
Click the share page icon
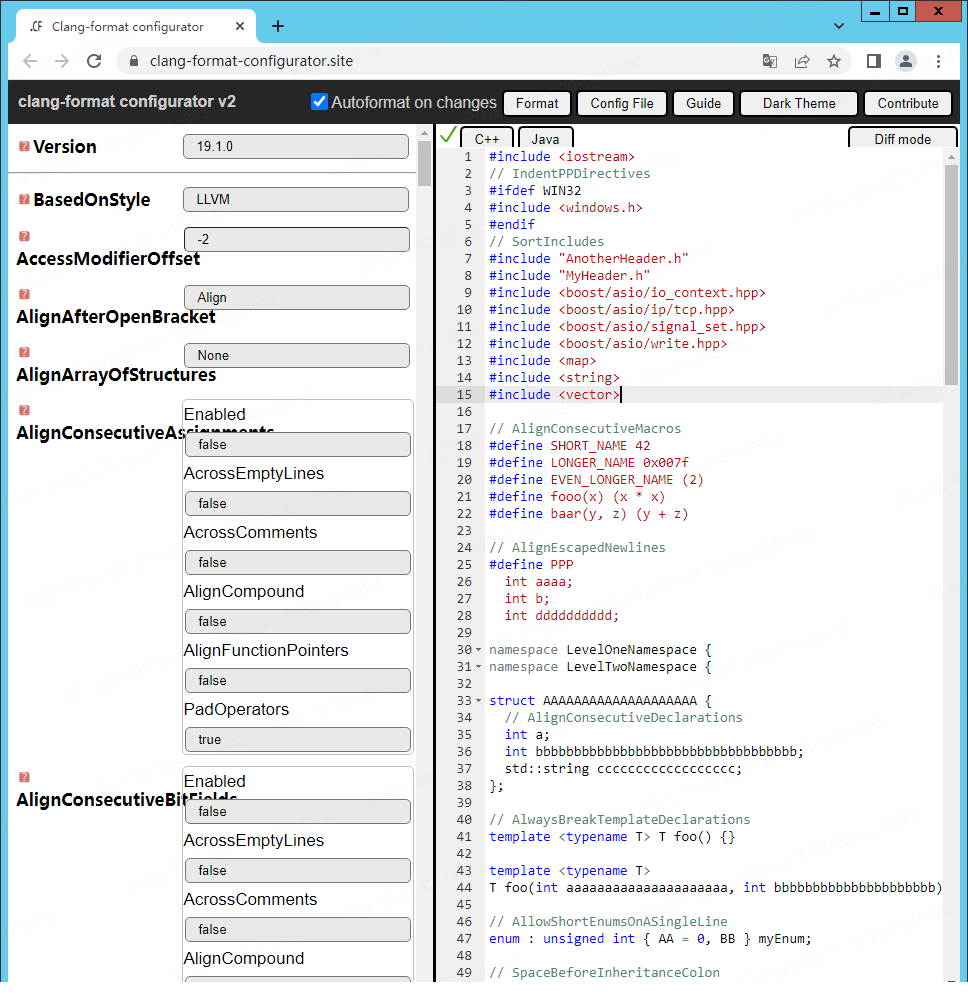click(x=802, y=61)
